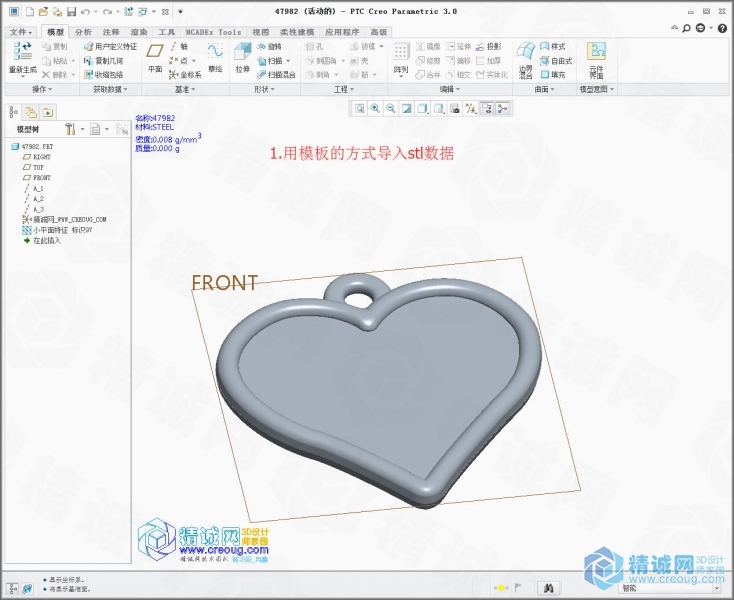Expand the 基准 (Datum) group dropdown
Viewport: 734px width, 600px height.
tap(185, 89)
